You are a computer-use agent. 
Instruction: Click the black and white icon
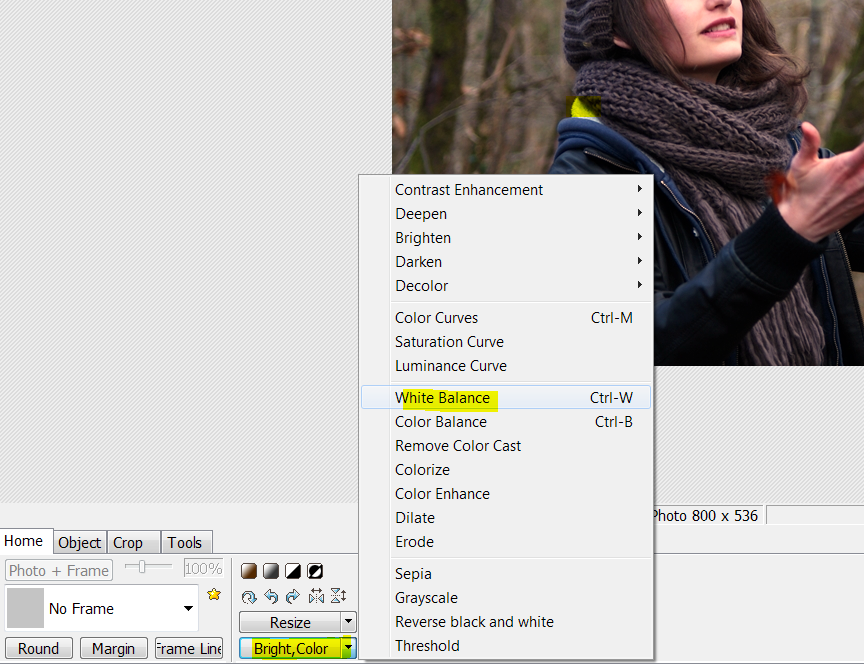pyautogui.click(x=293, y=571)
